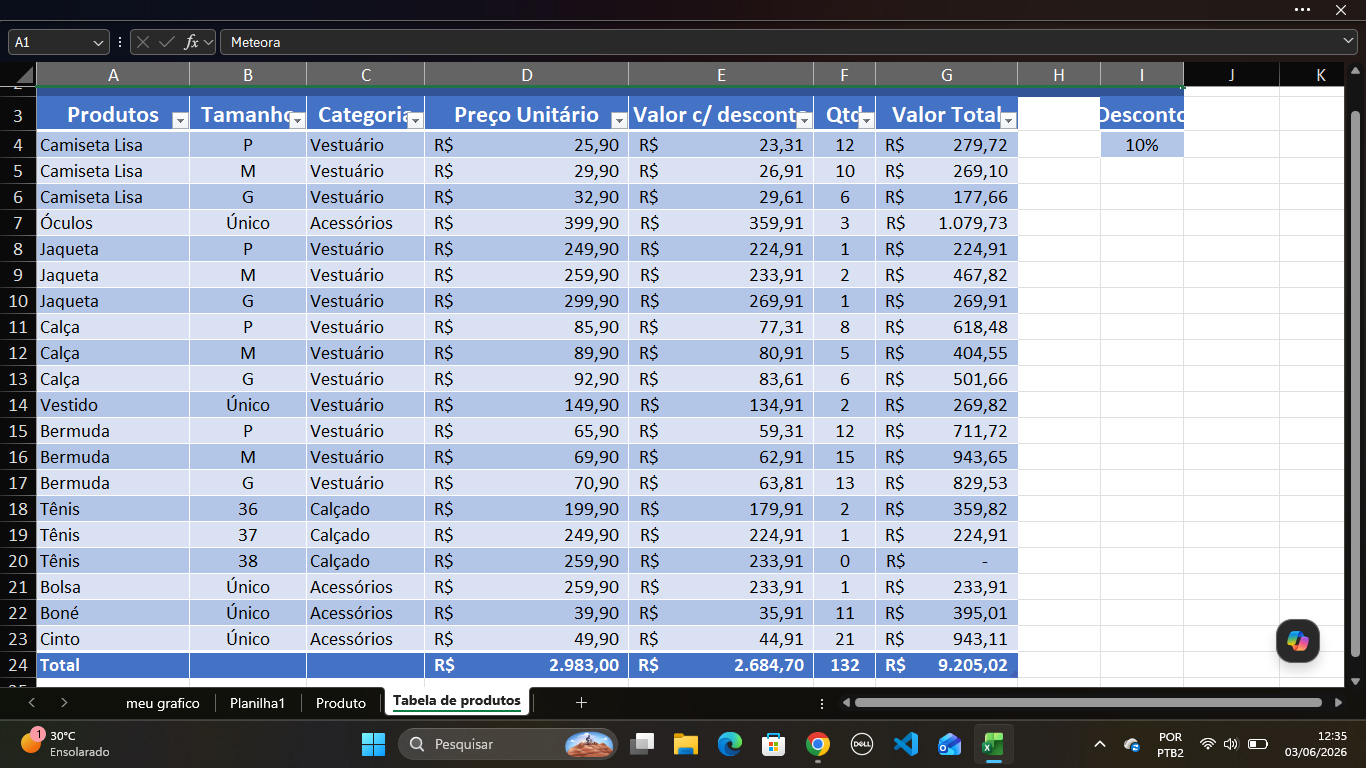Select the 10% discount cell
Viewport: 1366px width, 768px height.
[x=1142, y=145]
